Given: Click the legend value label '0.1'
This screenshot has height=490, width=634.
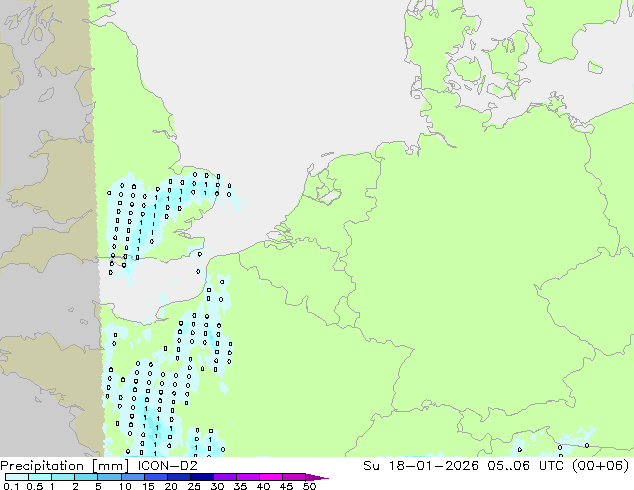Looking at the screenshot, I should 11,486.
